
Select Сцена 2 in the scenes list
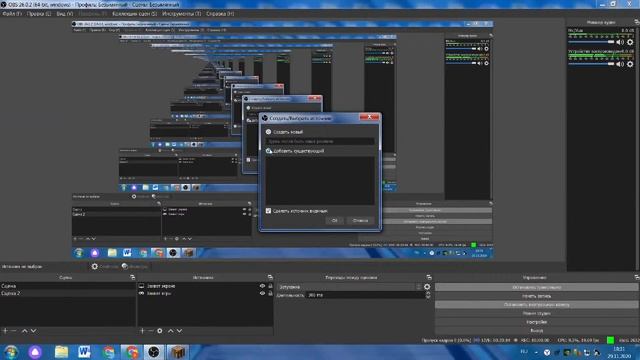point(67,293)
